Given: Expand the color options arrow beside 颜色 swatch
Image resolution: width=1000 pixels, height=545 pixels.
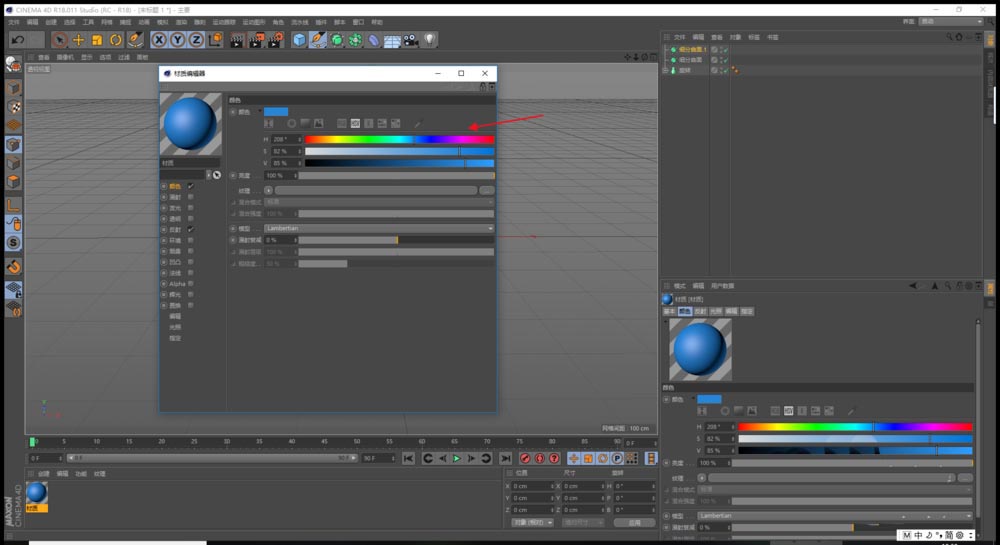Looking at the screenshot, I should tap(260, 112).
